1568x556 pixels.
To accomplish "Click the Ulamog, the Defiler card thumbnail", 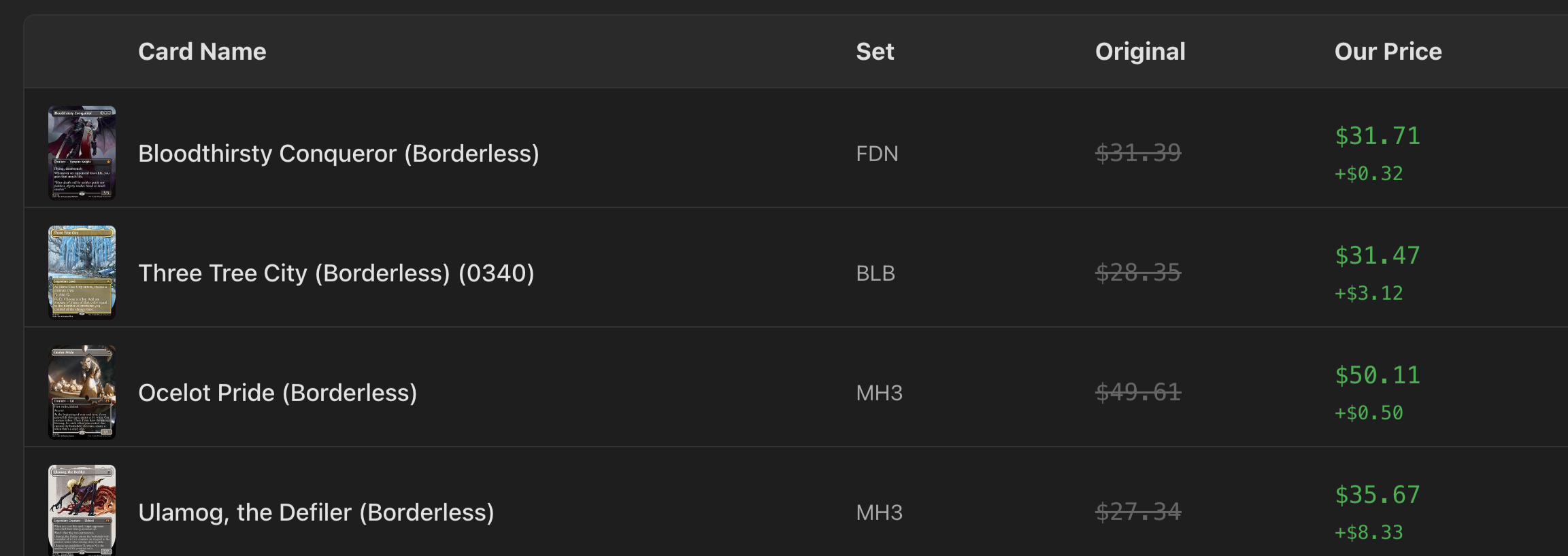I will point(82,510).
